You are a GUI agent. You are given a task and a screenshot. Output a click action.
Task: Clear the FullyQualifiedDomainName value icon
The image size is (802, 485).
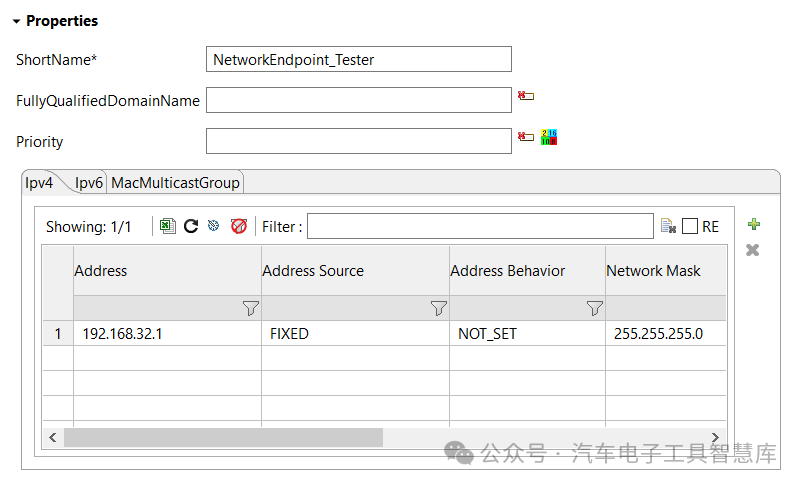click(526, 96)
